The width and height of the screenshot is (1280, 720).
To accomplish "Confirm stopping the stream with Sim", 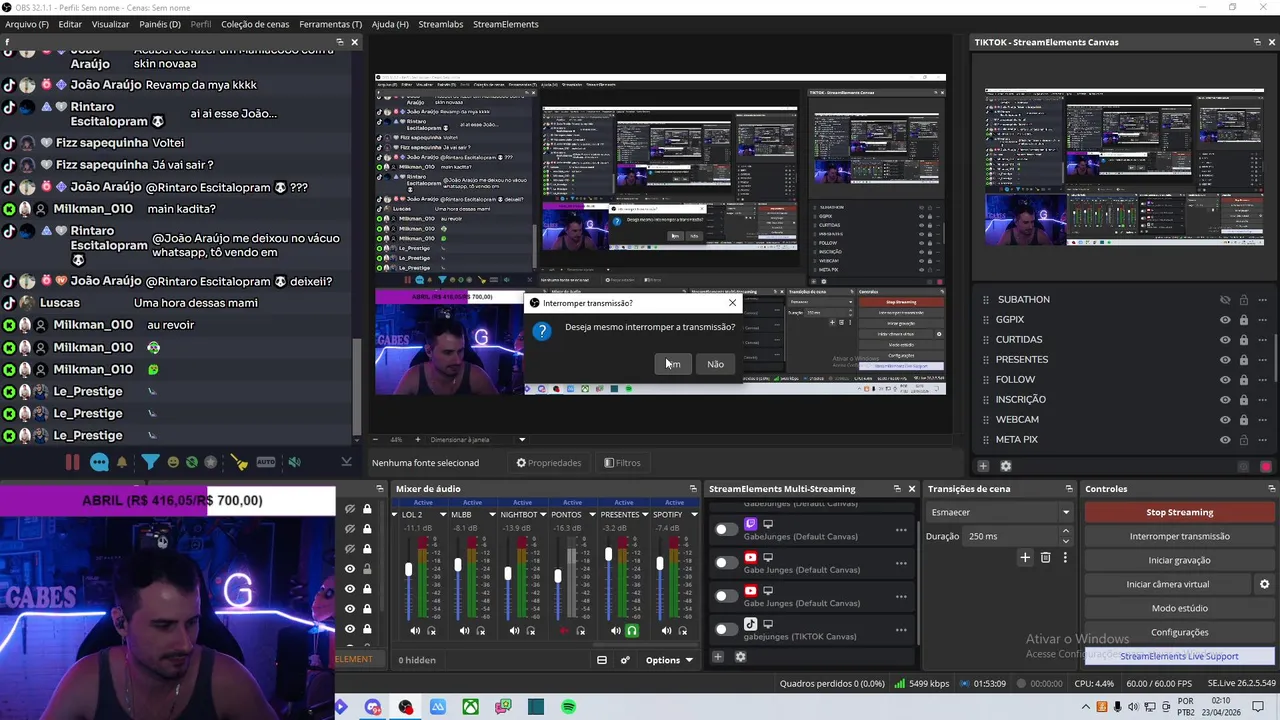I will click(x=673, y=364).
